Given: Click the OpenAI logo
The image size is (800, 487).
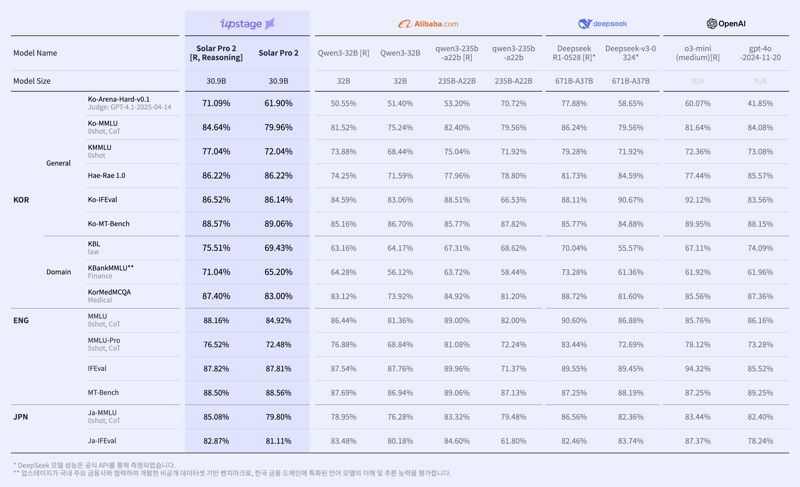Looking at the screenshot, I should coord(726,23).
